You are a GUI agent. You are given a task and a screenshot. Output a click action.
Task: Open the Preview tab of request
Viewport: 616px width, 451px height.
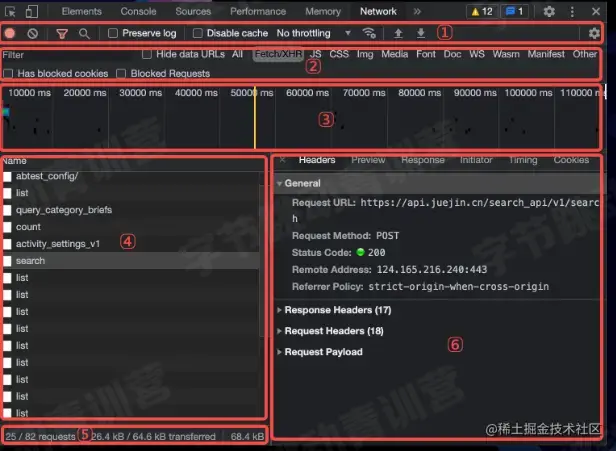(368, 160)
